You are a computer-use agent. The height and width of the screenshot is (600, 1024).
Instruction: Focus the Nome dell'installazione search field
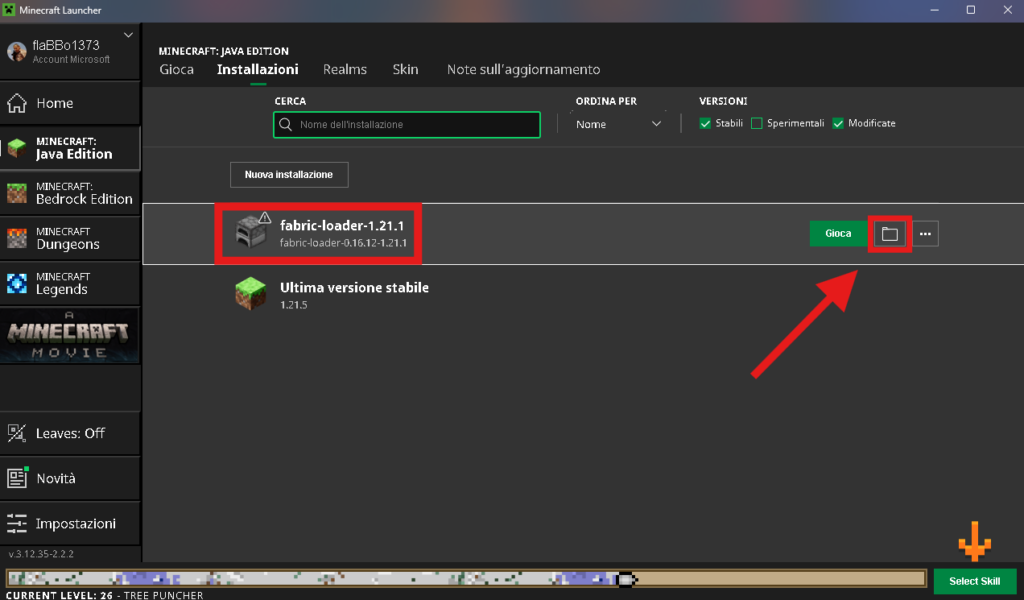coord(407,125)
